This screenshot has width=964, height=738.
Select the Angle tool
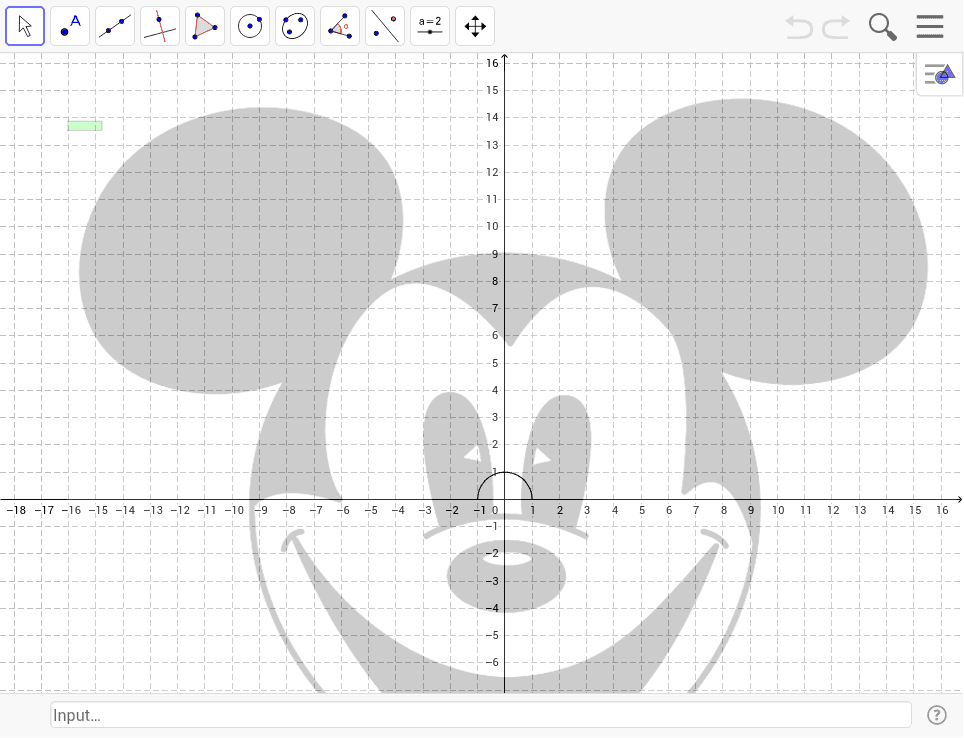click(x=340, y=26)
